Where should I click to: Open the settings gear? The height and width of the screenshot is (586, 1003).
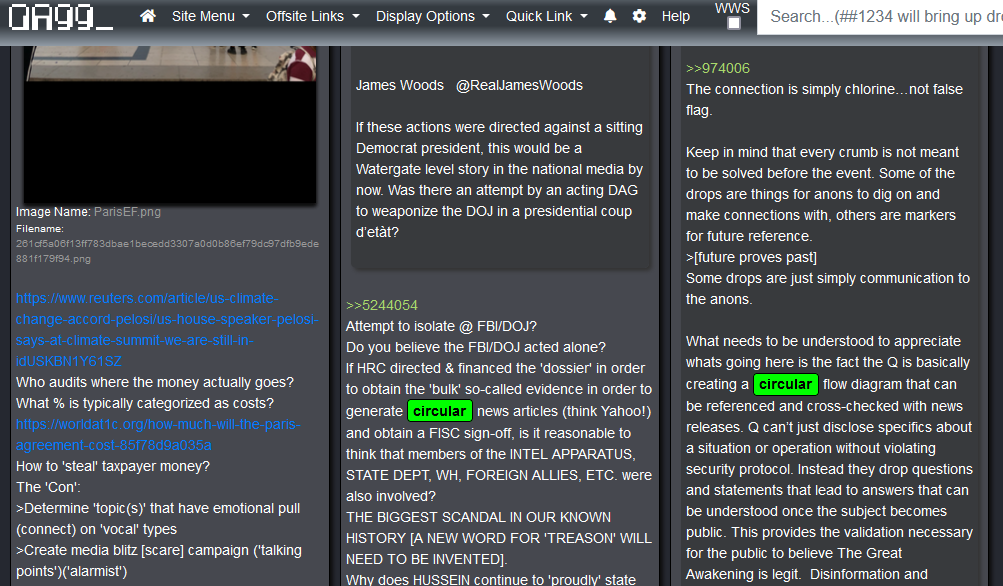tap(639, 16)
